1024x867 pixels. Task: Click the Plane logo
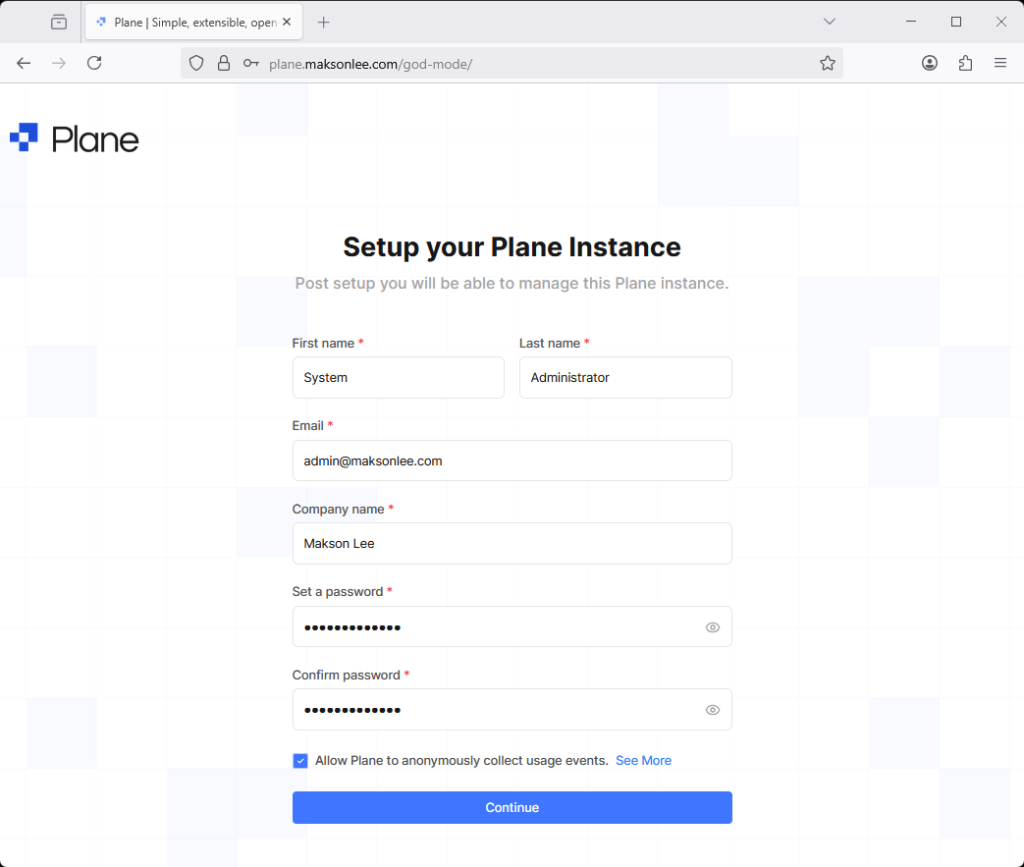pos(74,138)
